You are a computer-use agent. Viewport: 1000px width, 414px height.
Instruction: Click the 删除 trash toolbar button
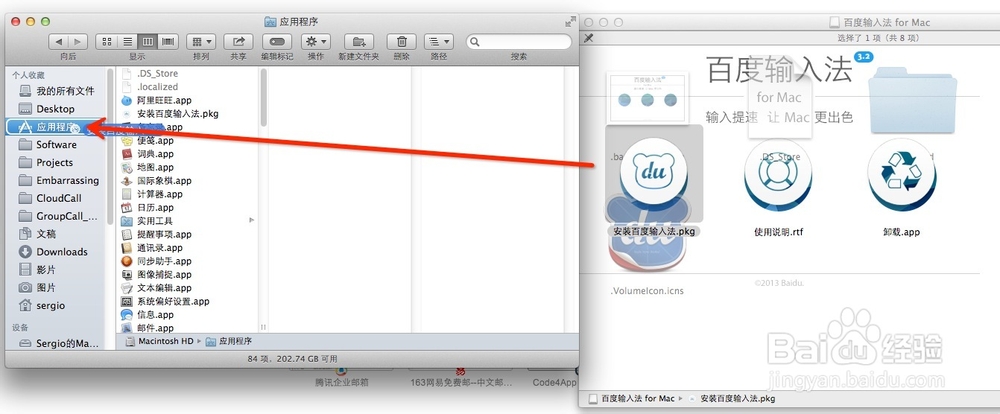(x=402, y=42)
